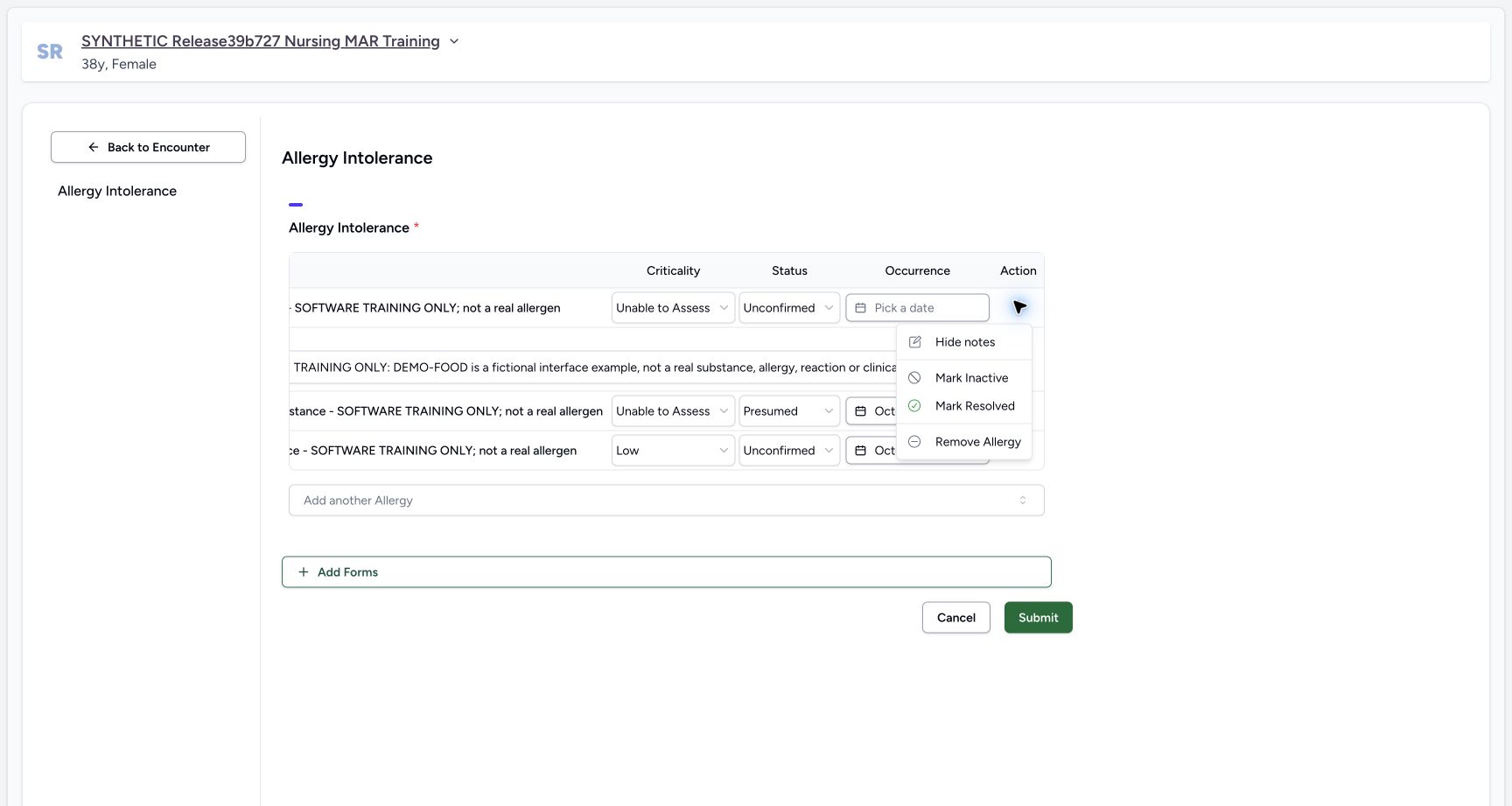Choose Mark Resolved from the action menu
1512x806 pixels.
point(964,406)
